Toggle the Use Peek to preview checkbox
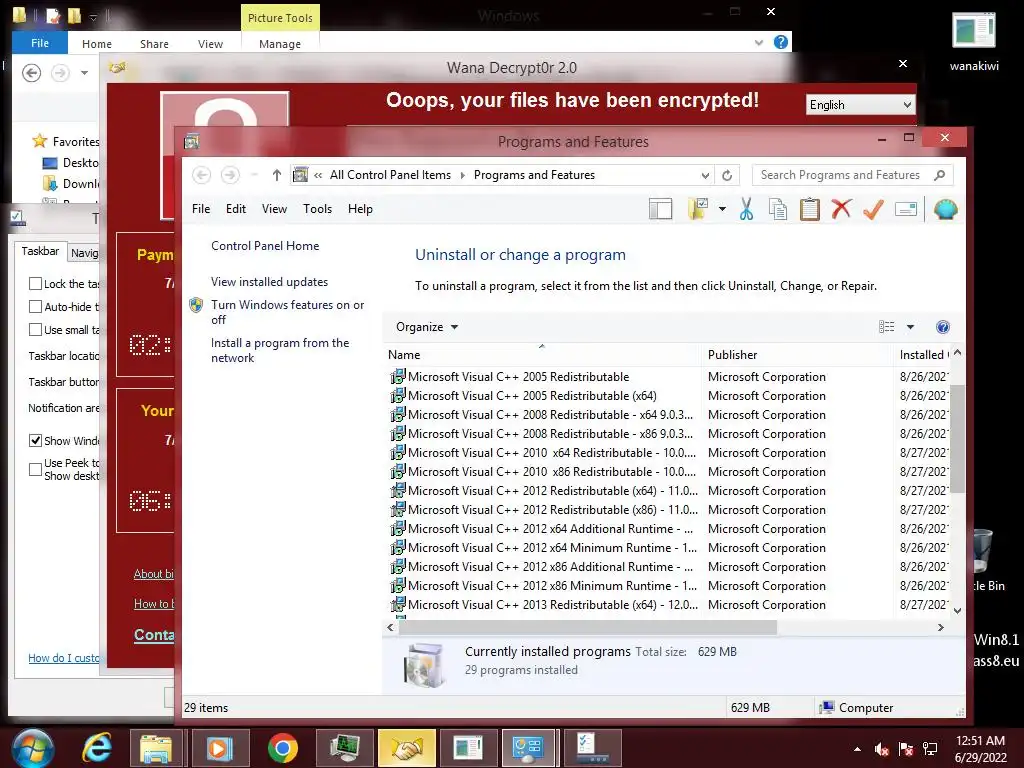 click(35, 469)
